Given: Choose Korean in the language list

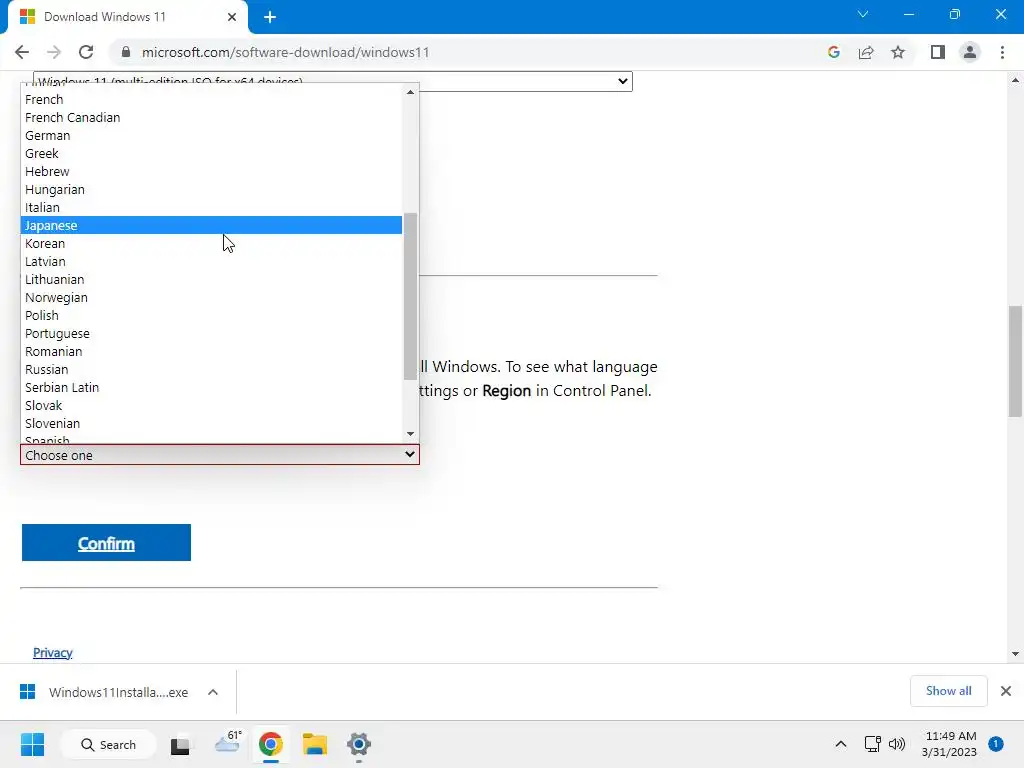Looking at the screenshot, I should [212, 244].
